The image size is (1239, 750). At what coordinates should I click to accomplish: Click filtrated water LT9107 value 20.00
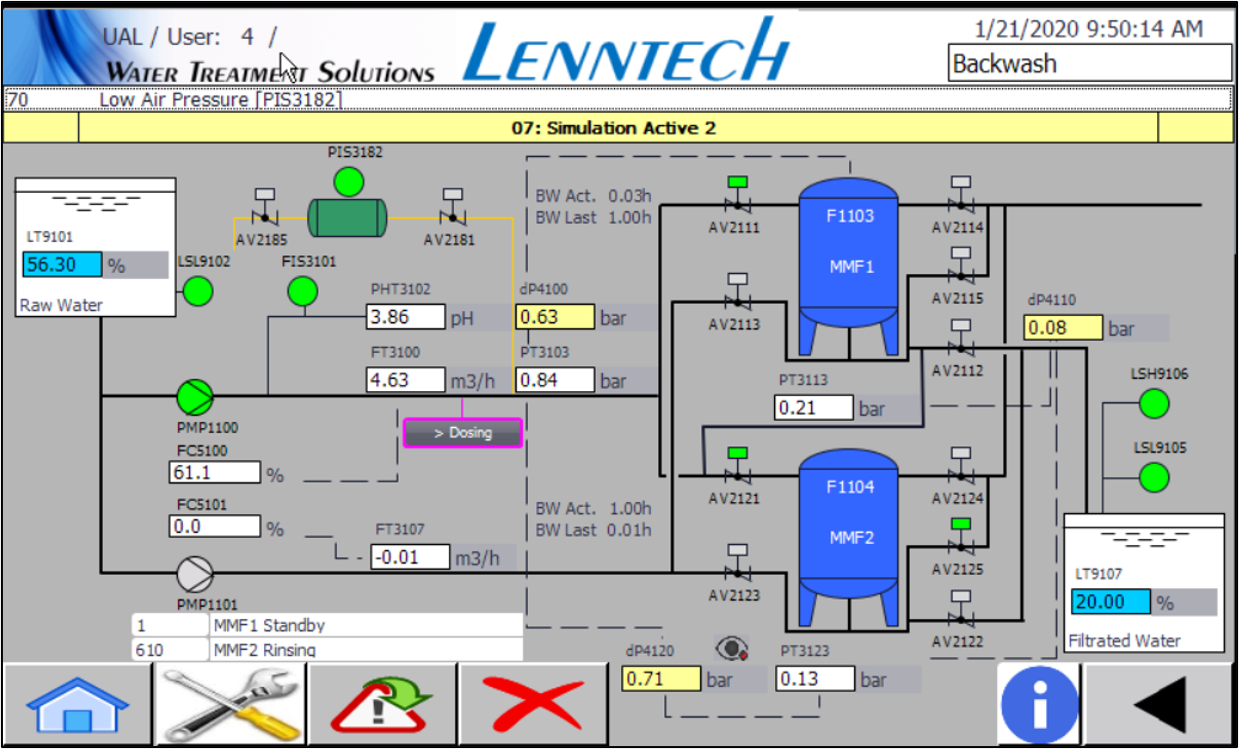[x=1110, y=602]
